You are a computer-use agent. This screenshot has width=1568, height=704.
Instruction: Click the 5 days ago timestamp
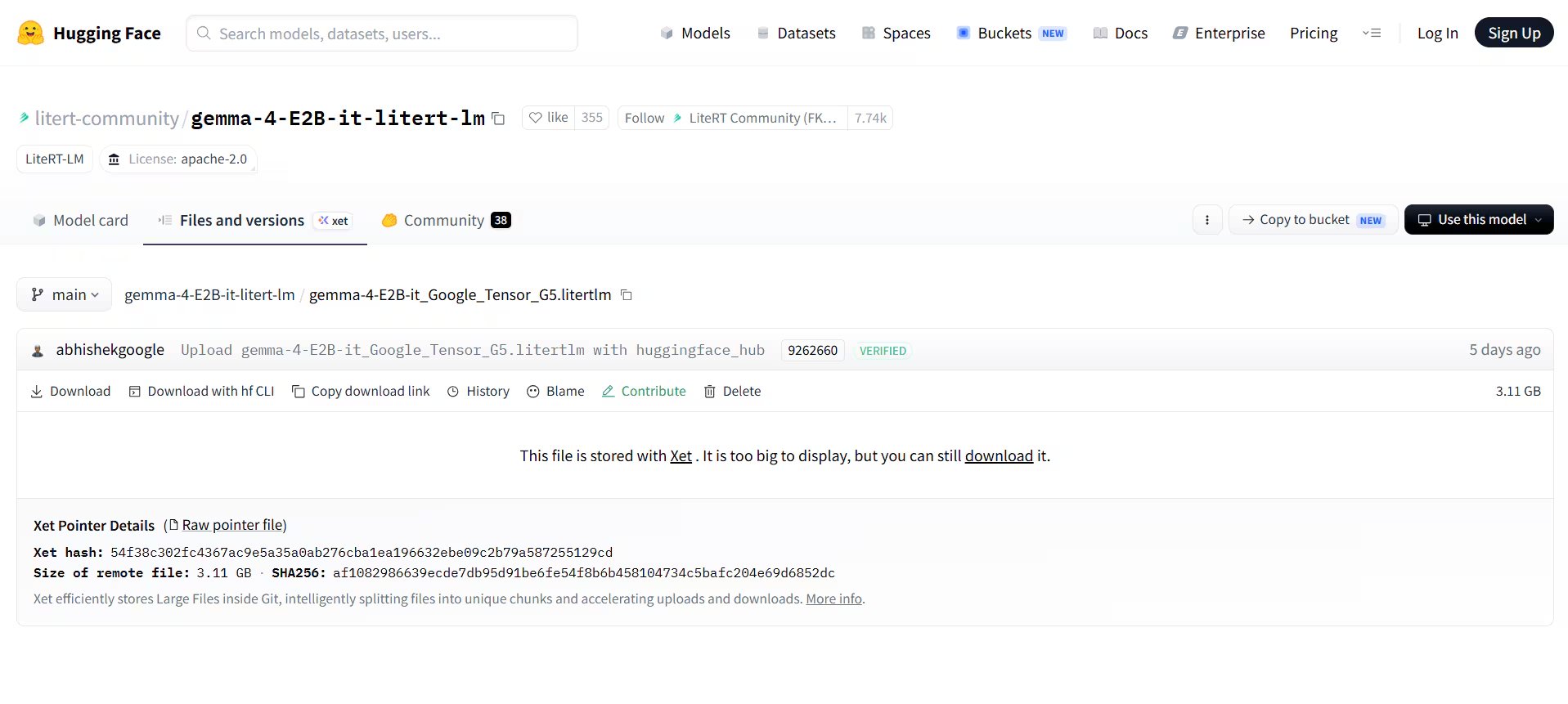tap(1504, 350)
